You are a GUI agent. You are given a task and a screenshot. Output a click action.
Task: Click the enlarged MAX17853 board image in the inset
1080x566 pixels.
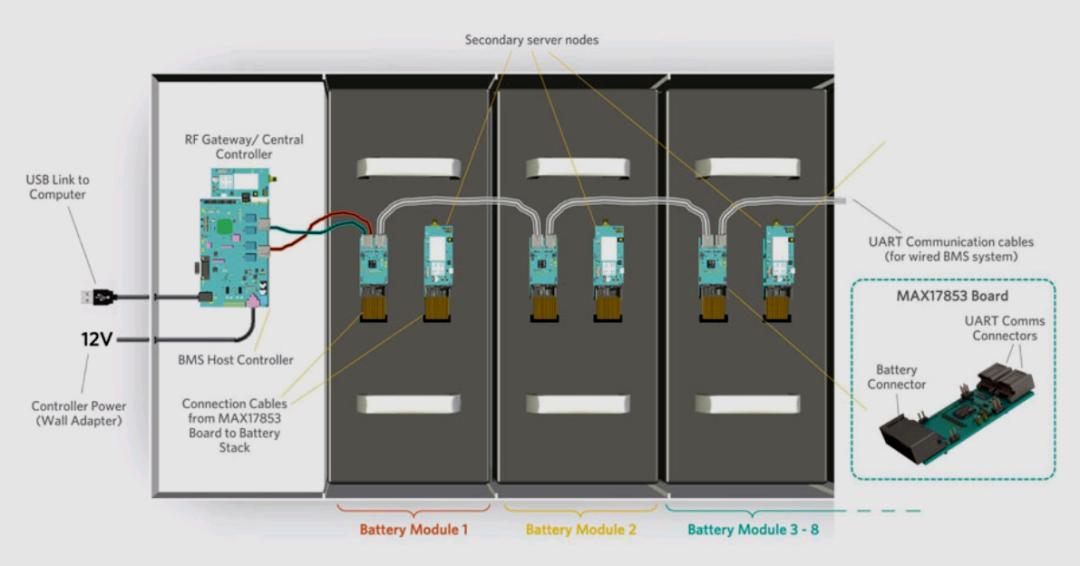pyautogui.click(x=955, y=415)
